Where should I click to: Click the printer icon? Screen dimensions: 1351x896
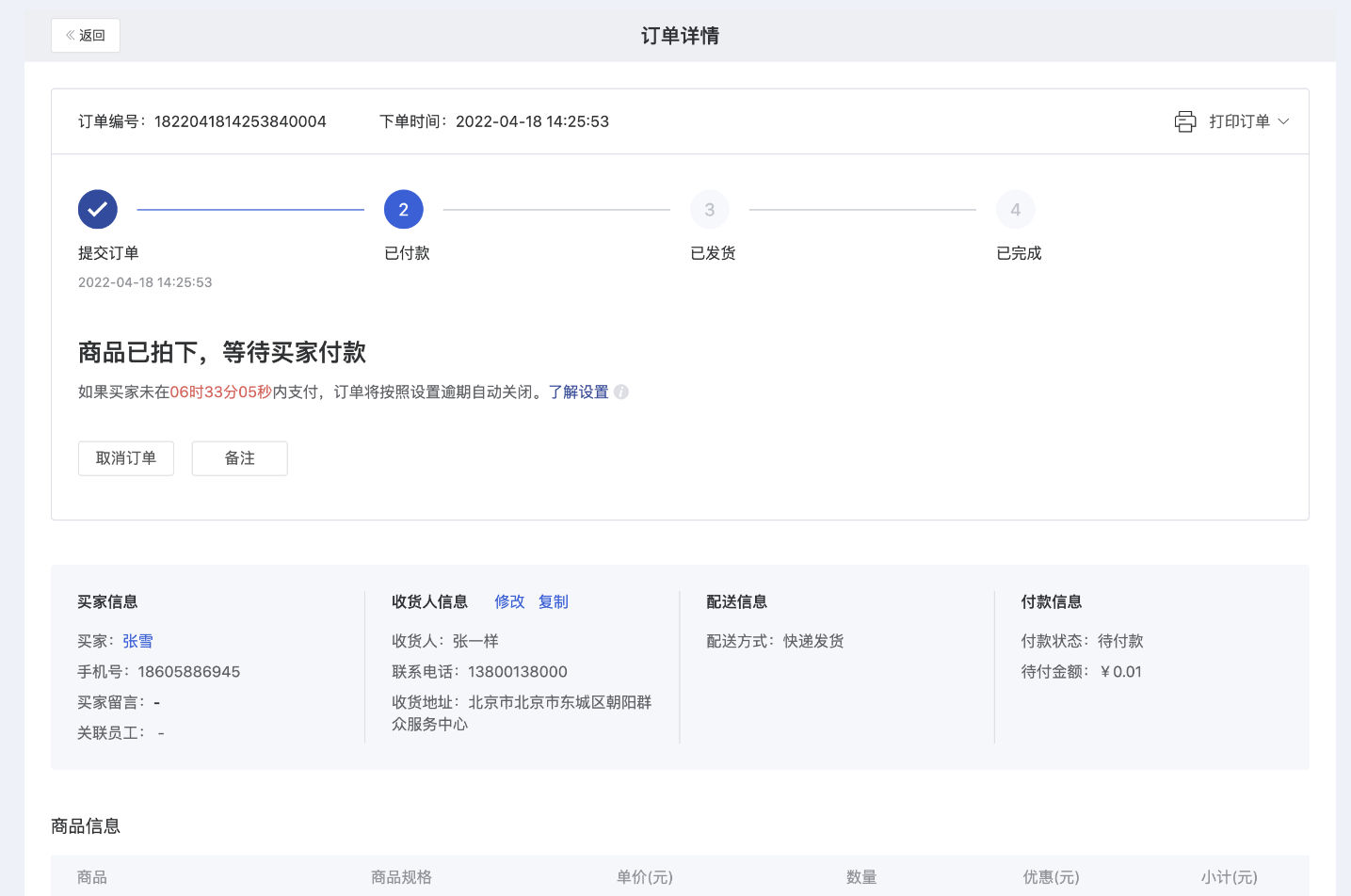click(x=1185, y=121)
